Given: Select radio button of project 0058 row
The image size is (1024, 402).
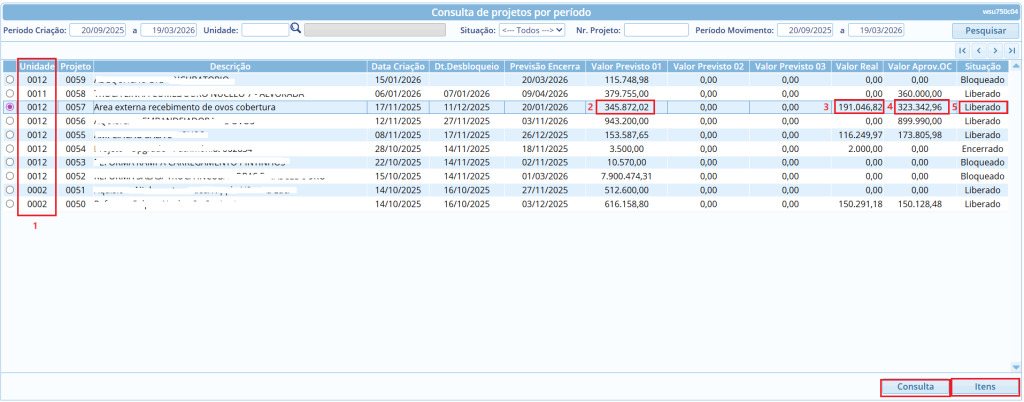Looking at the screenshot, I should coord(11,92).
